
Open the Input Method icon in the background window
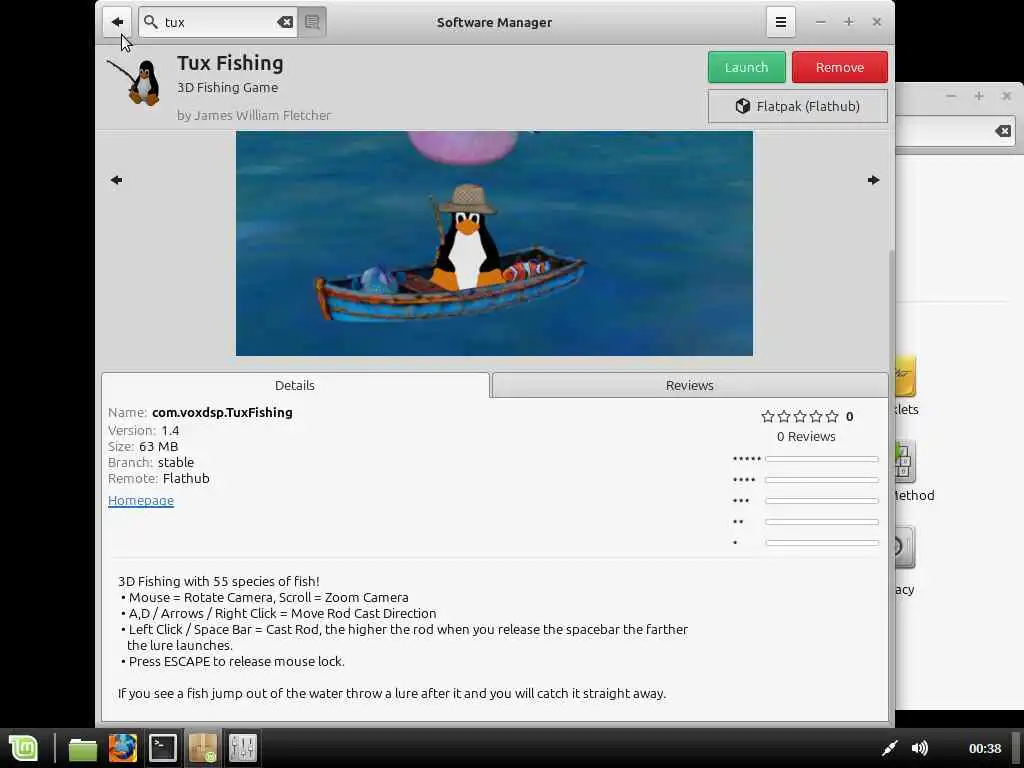click(x=905, y=461)
